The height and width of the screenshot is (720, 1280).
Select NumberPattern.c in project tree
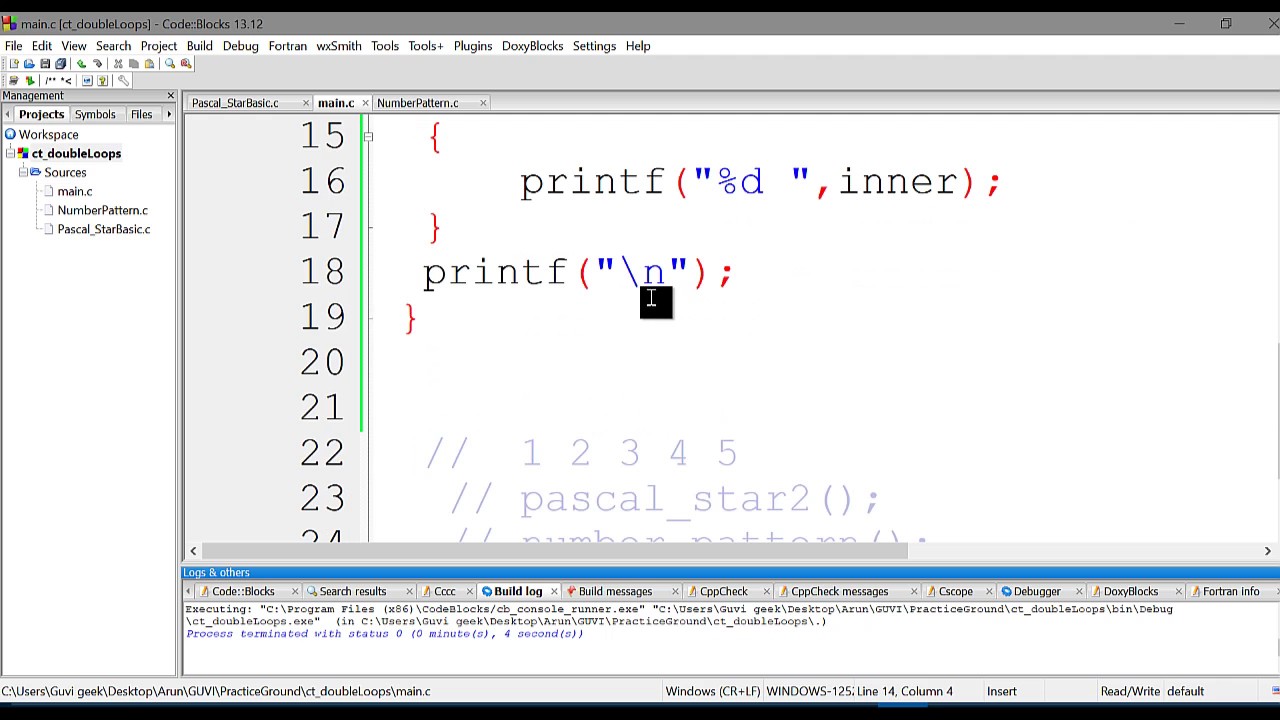tap(102, 211)
